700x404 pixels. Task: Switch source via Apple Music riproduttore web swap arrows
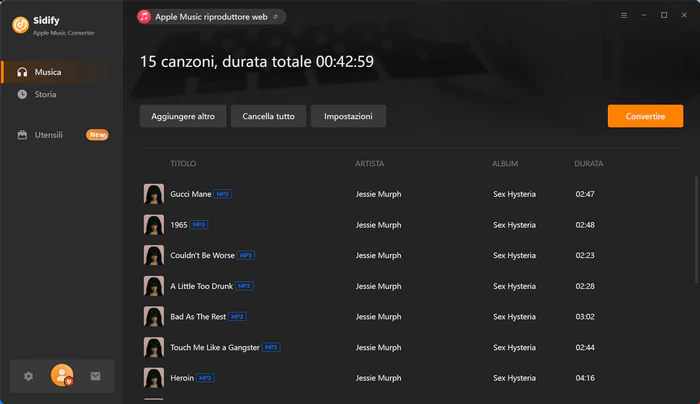click(x=275, y=17)
